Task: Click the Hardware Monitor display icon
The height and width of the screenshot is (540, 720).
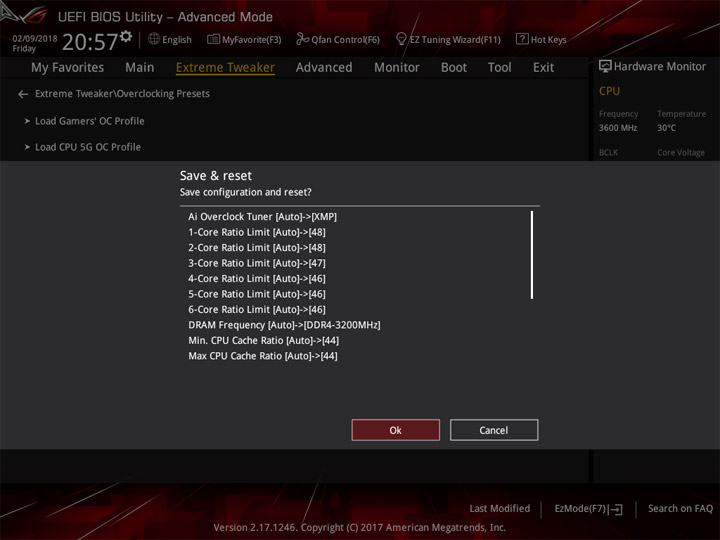Action: pyautogui.click(x=605, y=67)
